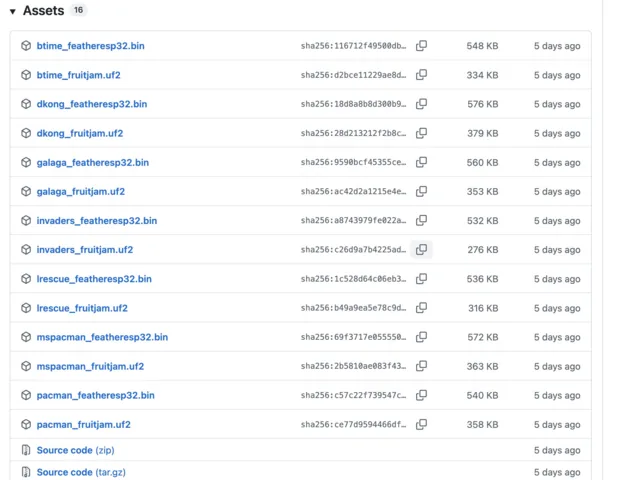This screenshot has height=480, width=640.
Task: Get mspacman_fruitjam.uf2 file
Action: pos(90,367)
